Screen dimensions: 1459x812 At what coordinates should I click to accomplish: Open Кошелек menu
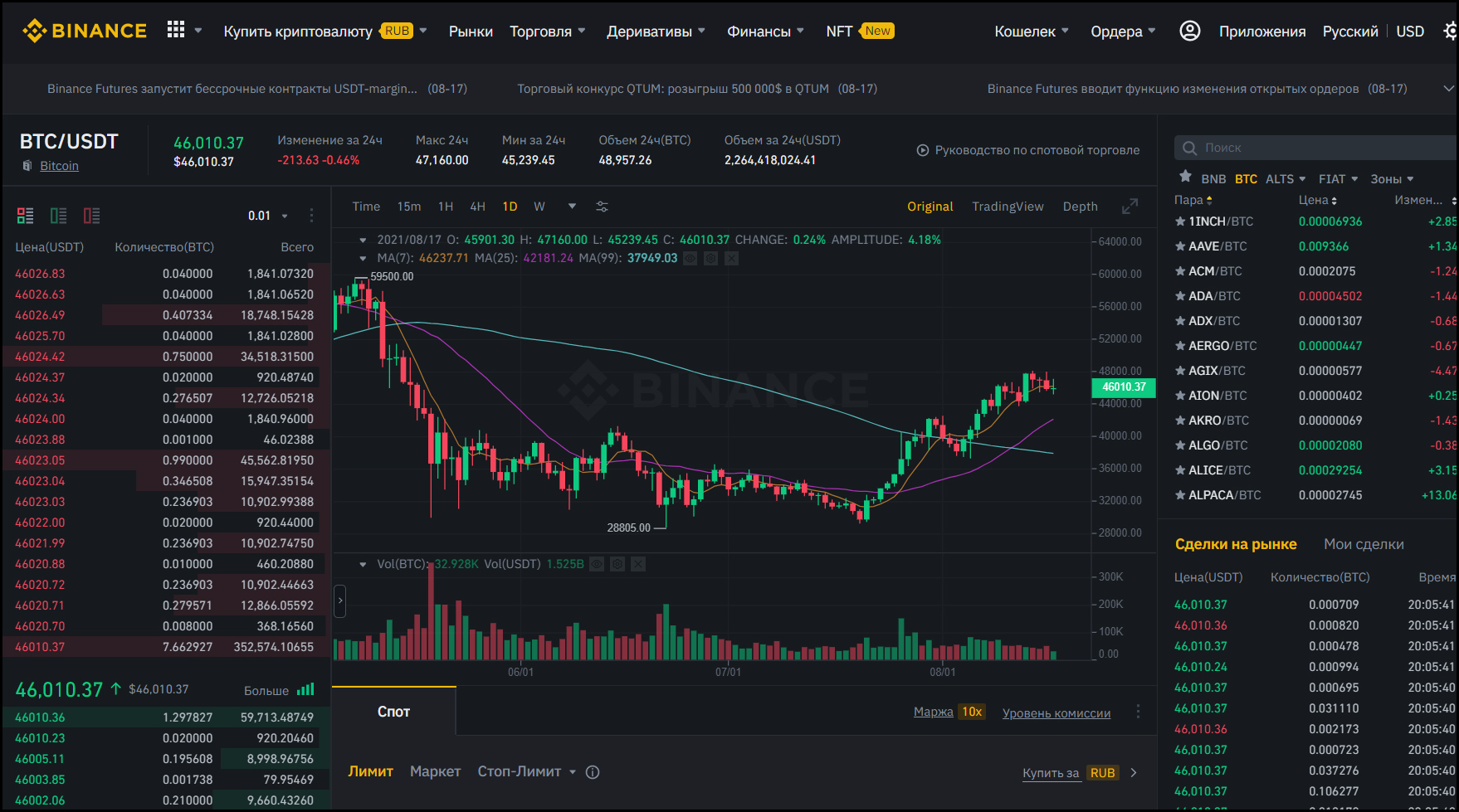1032,31
